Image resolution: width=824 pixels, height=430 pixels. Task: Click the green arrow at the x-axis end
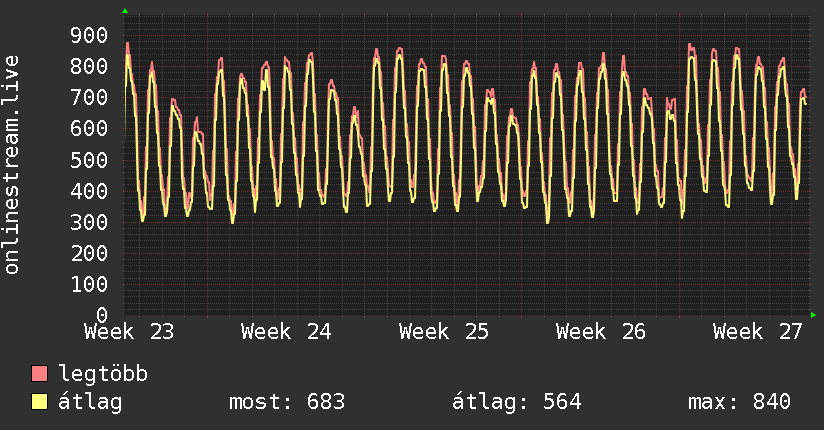(813, 315)
